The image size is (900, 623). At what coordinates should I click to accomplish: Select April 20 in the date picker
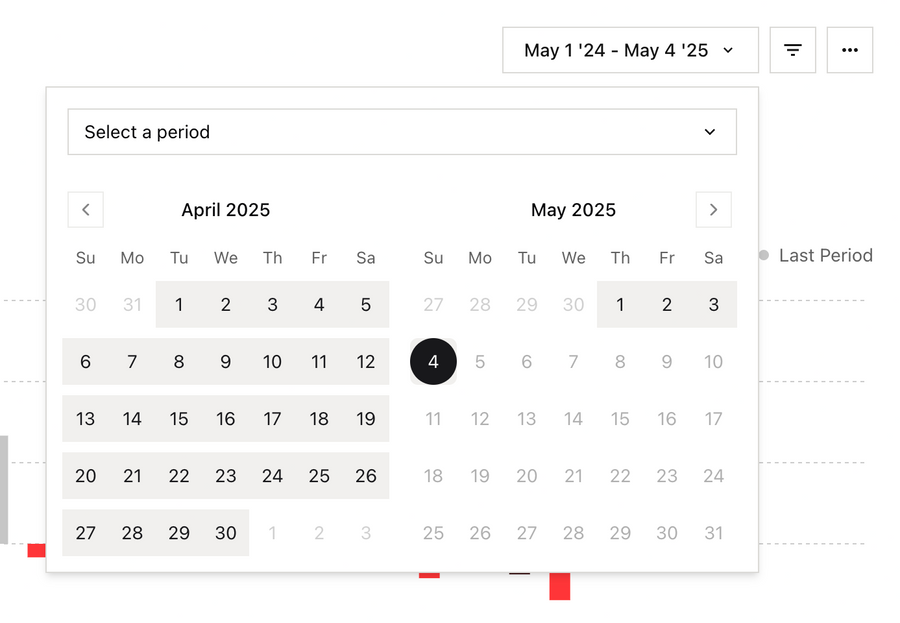85,476
